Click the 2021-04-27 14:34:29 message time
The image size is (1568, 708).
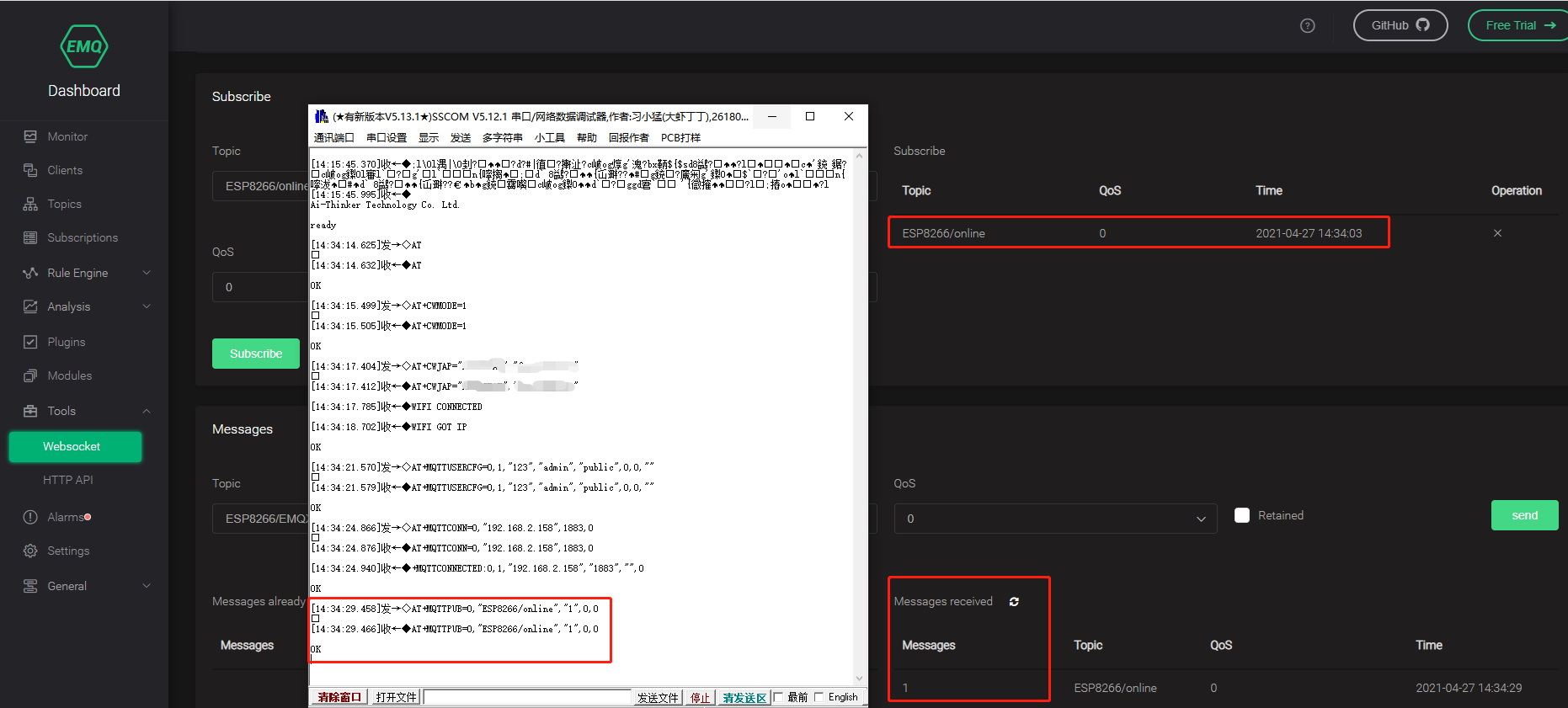point(1469,688)
